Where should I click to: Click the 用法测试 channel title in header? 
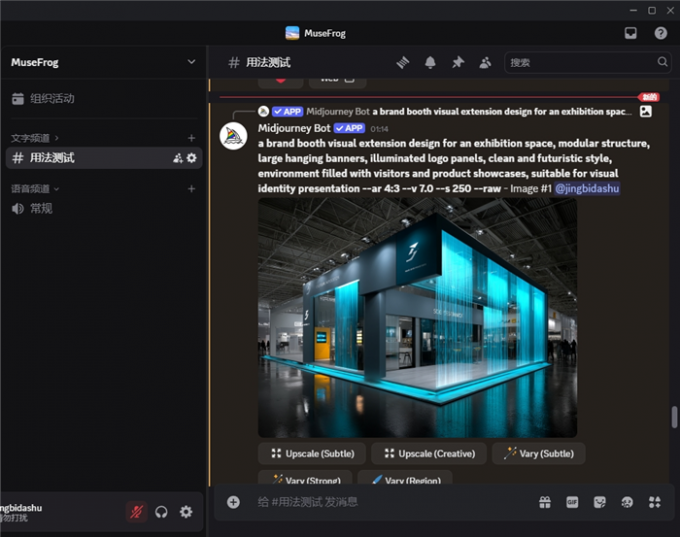coord(268,62)
